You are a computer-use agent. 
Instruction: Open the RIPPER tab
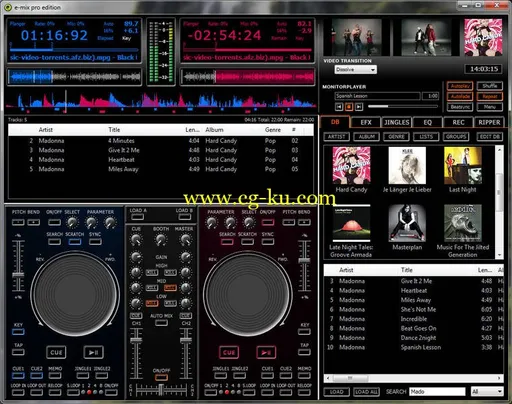coord(489,122)
